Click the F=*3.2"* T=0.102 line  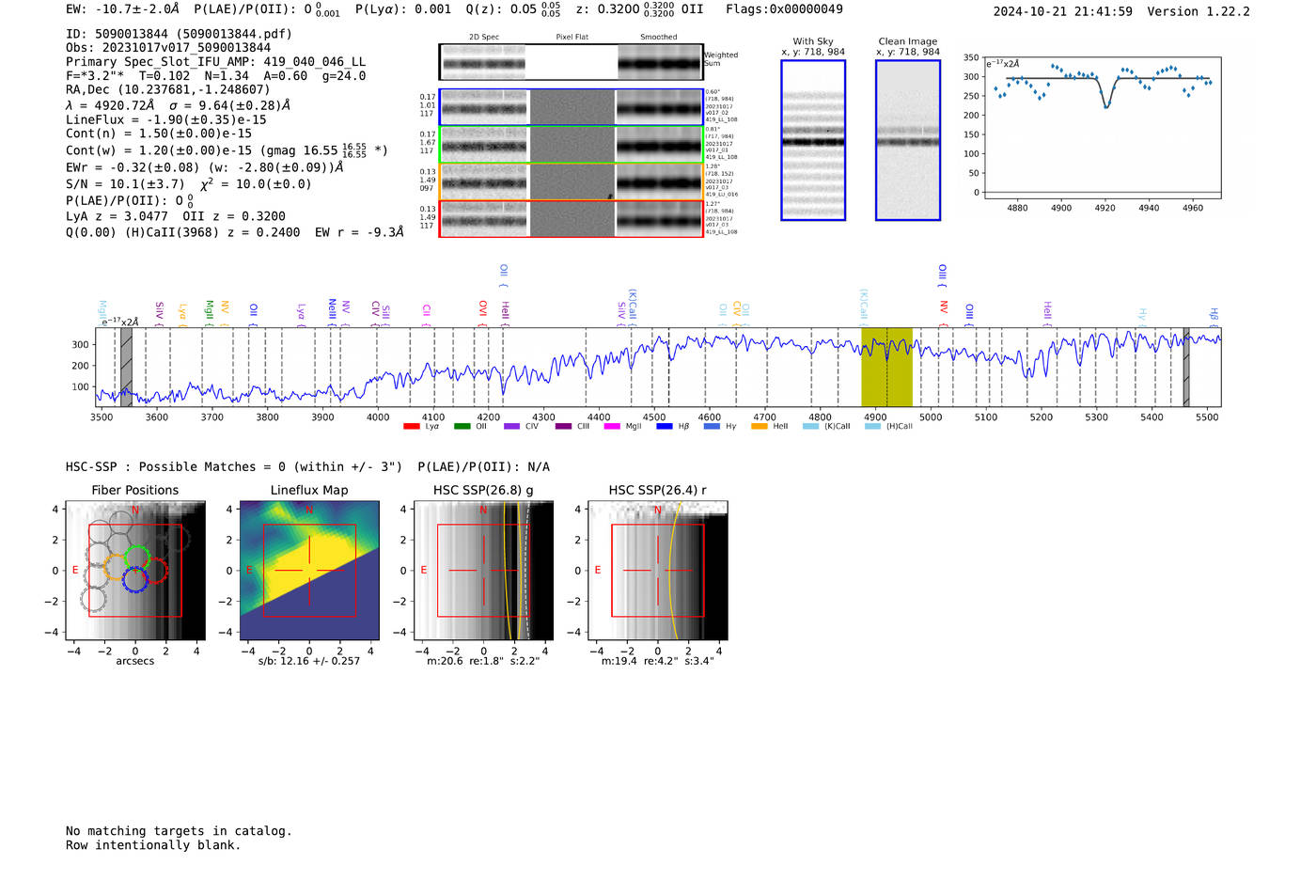(215, 76)
